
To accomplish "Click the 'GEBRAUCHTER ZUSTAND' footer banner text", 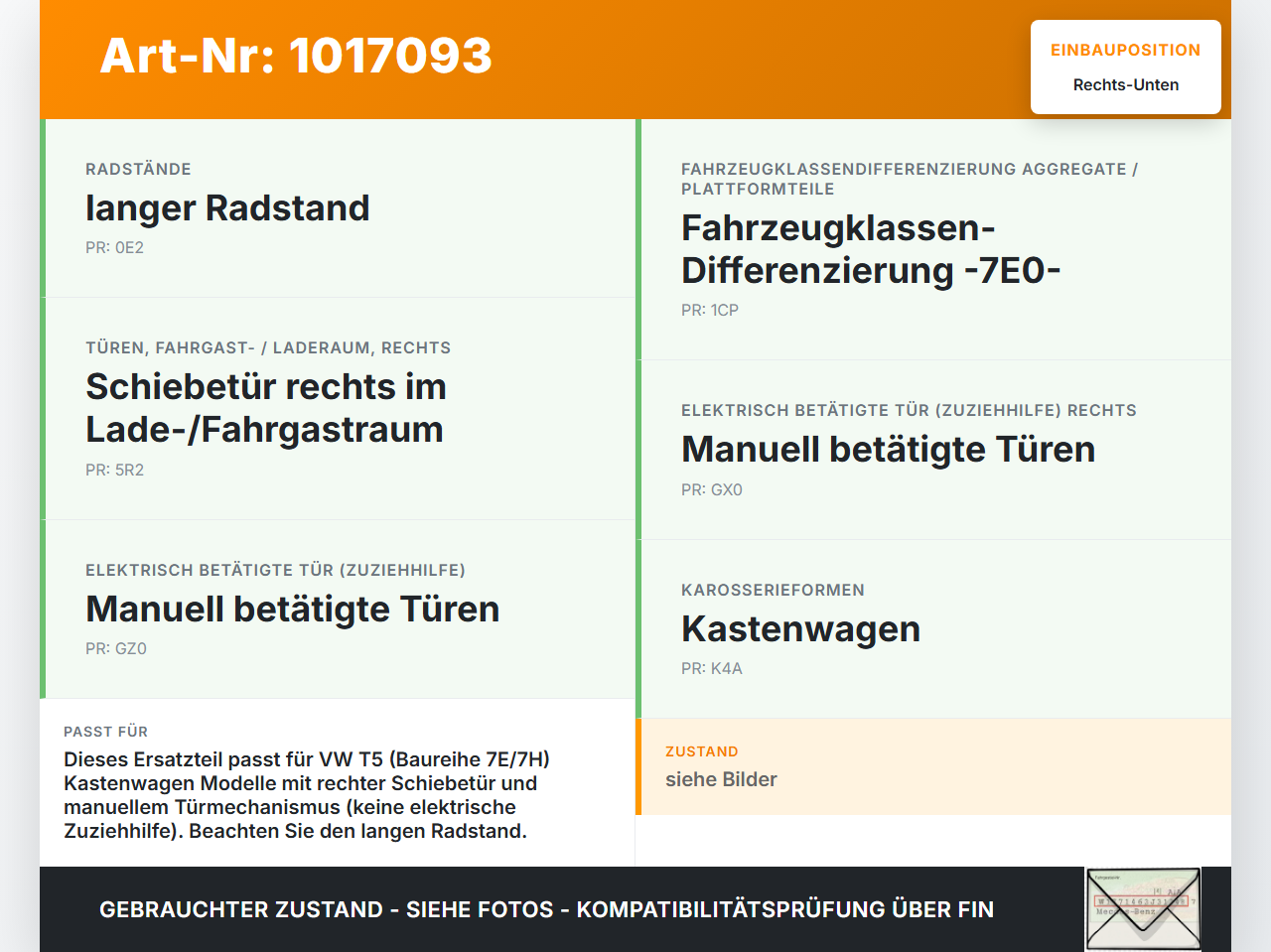I will [546, 909].
